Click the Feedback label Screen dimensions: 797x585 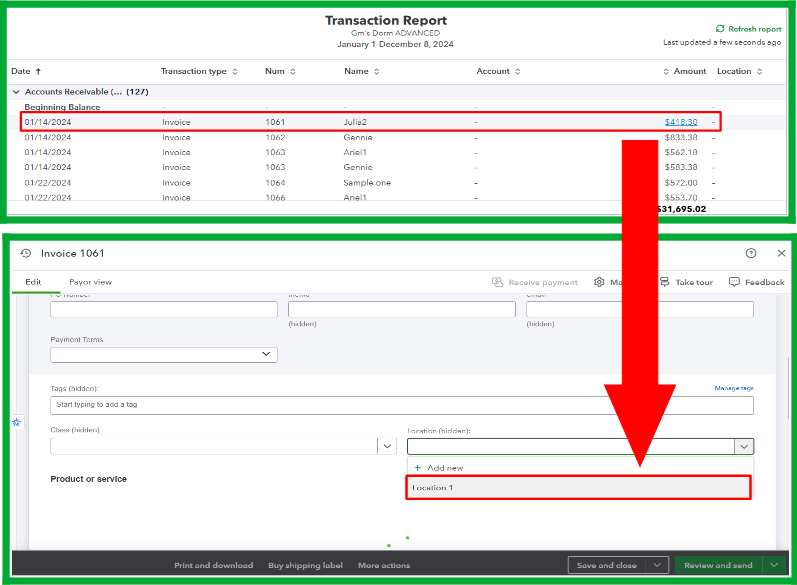pos(764,282)
